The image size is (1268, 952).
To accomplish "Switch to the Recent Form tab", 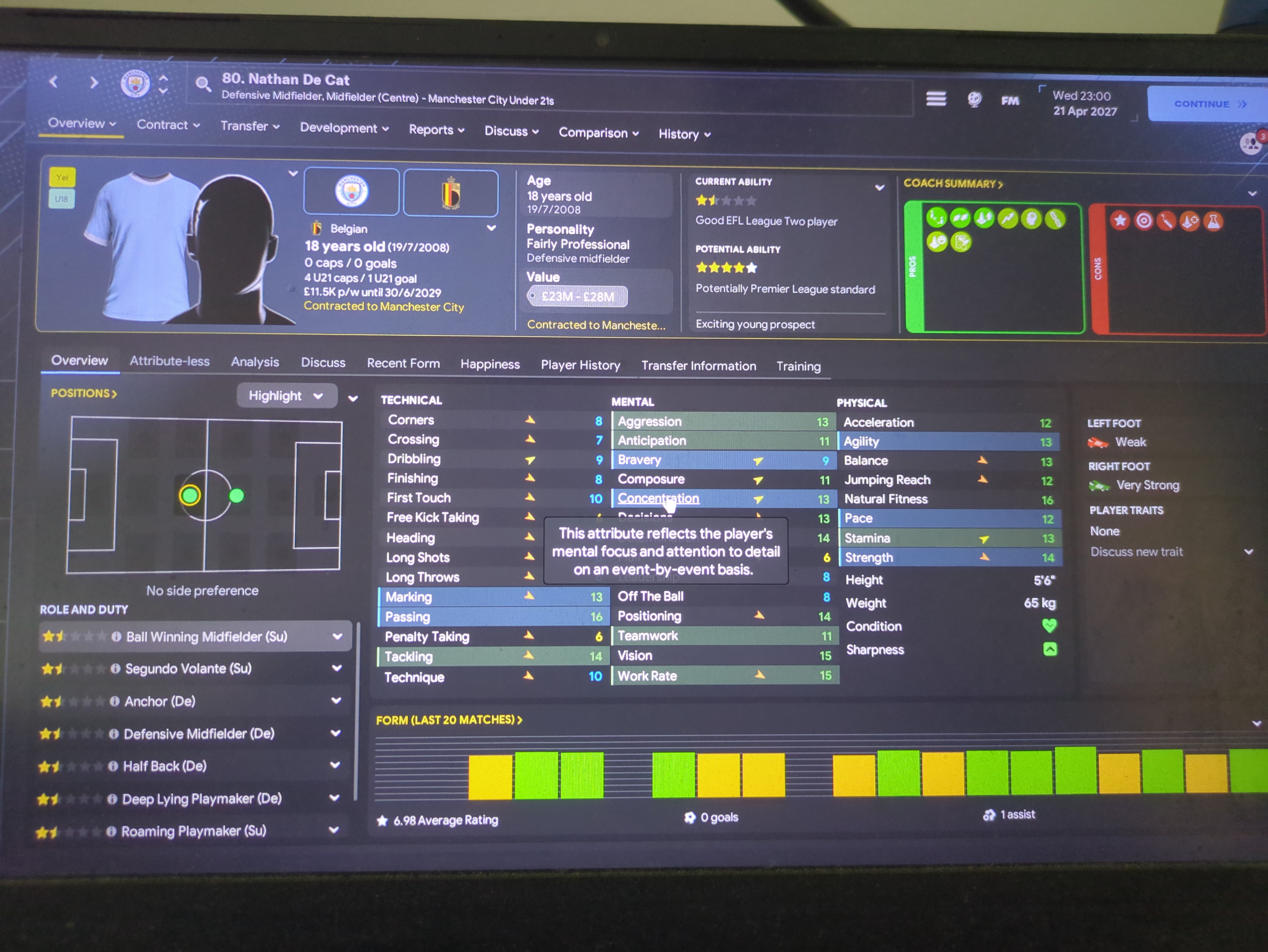I will click(x=404, y=363).
